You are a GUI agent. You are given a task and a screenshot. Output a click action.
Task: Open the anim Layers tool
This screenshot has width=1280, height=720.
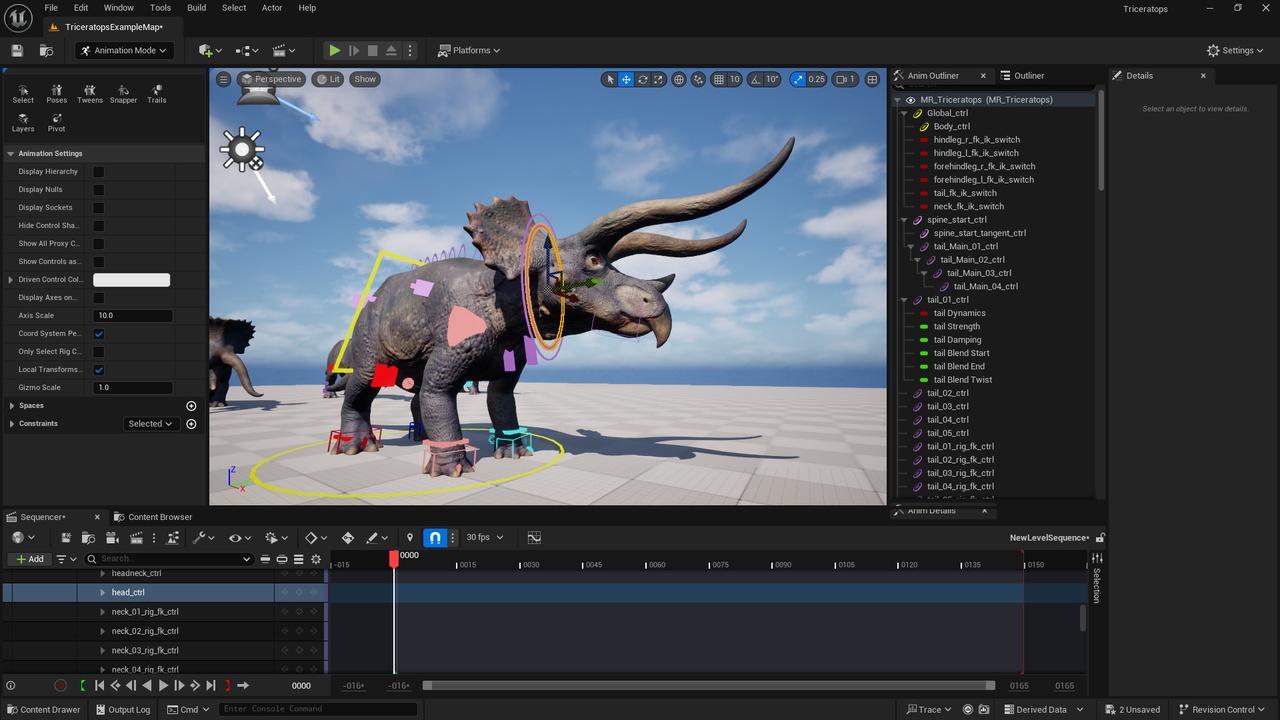(23, 123)
